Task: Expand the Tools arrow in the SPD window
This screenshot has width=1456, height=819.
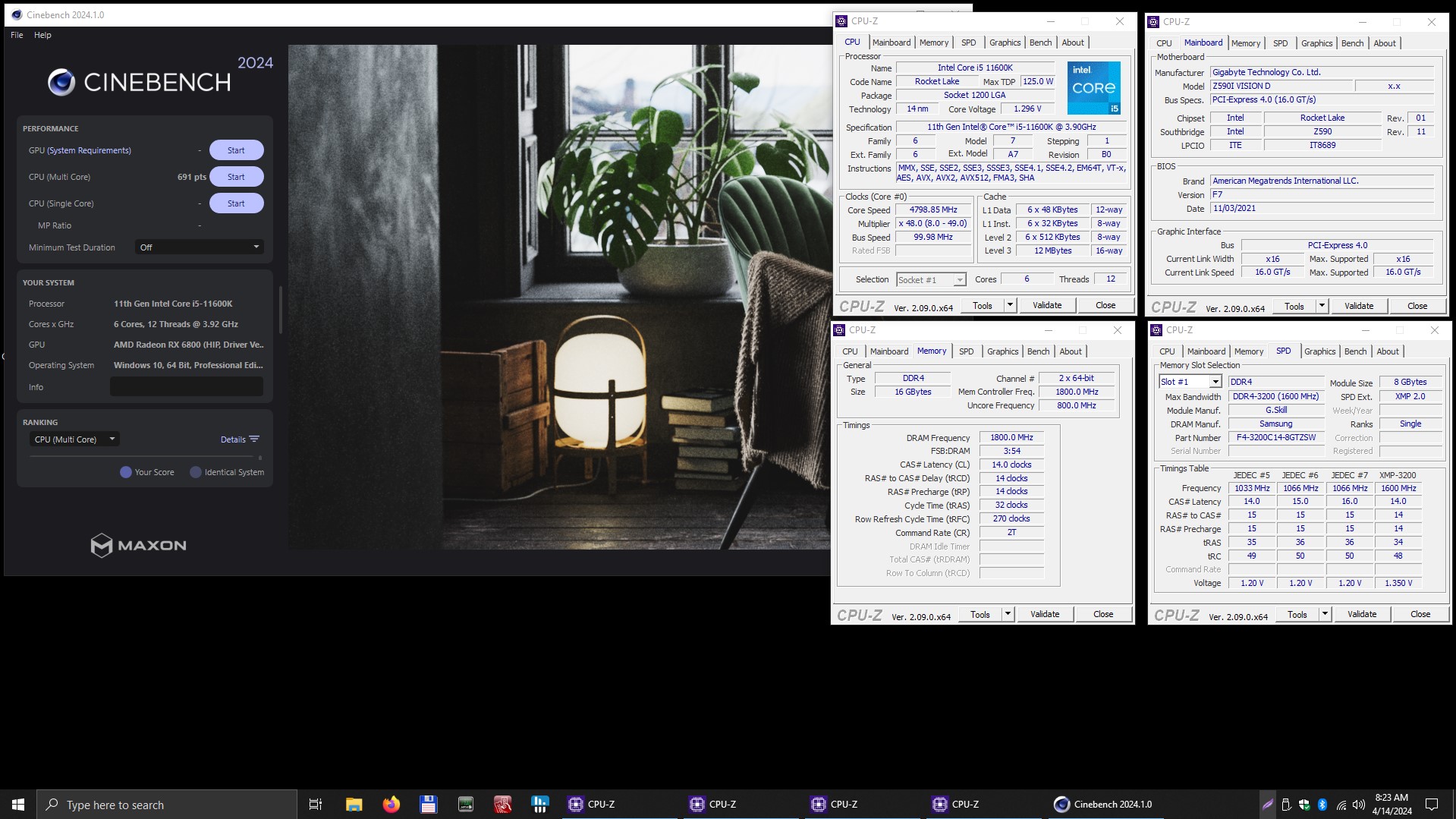Action: coord(1325,614)
